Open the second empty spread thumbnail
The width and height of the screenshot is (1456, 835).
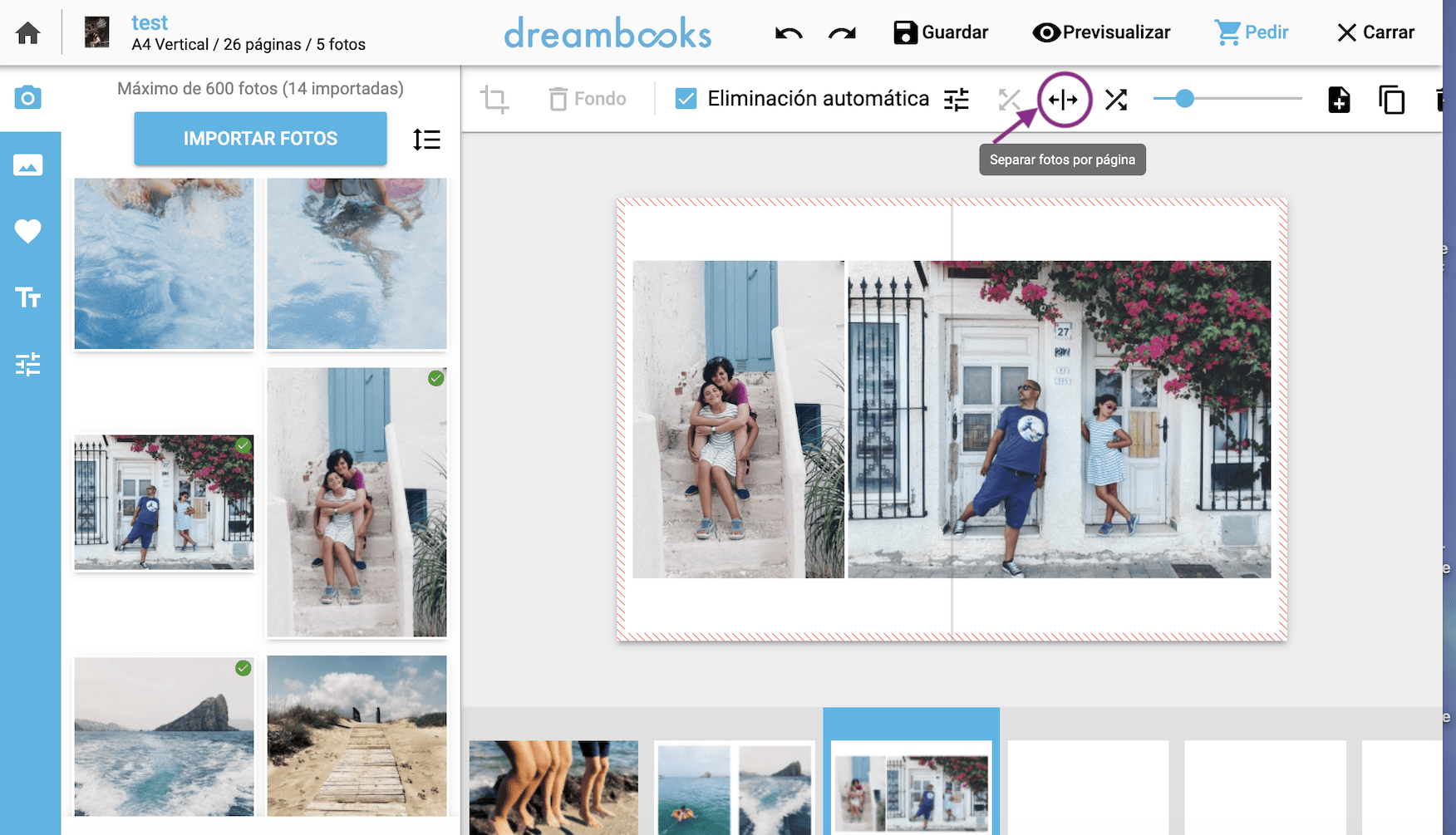tap(1265, 787)
